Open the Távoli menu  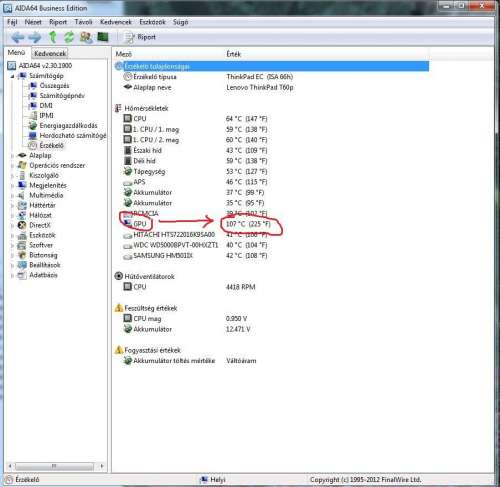(83, 22)
